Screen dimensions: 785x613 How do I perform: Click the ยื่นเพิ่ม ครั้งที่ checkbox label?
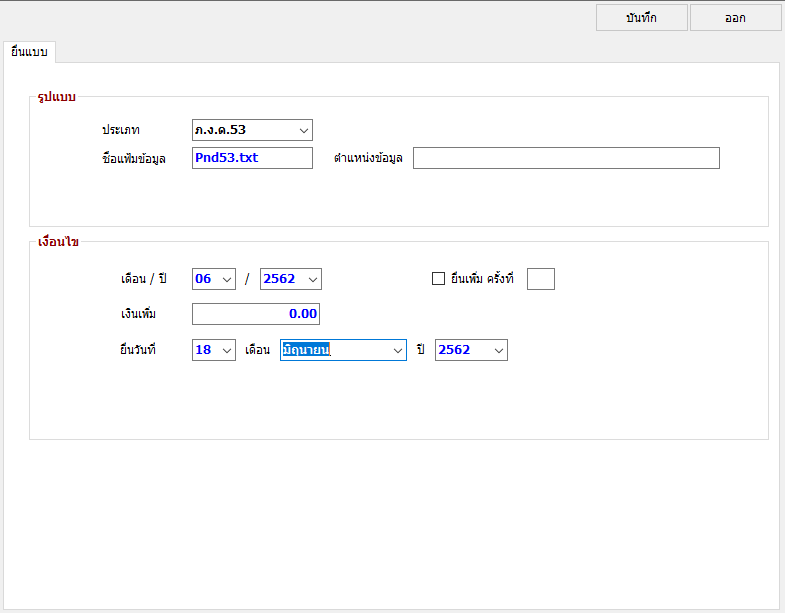click(x=482, y=278)
